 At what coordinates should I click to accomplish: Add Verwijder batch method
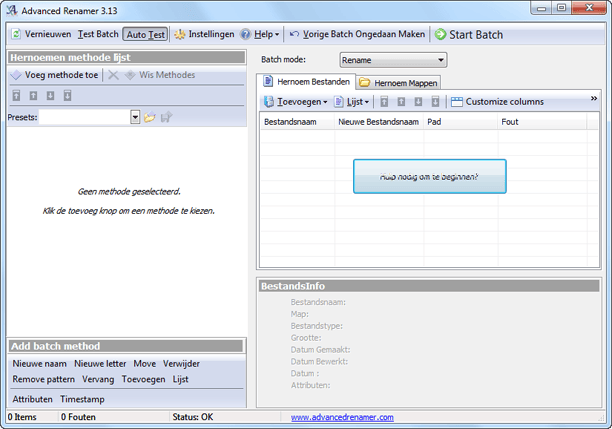[x=181, y=364]
